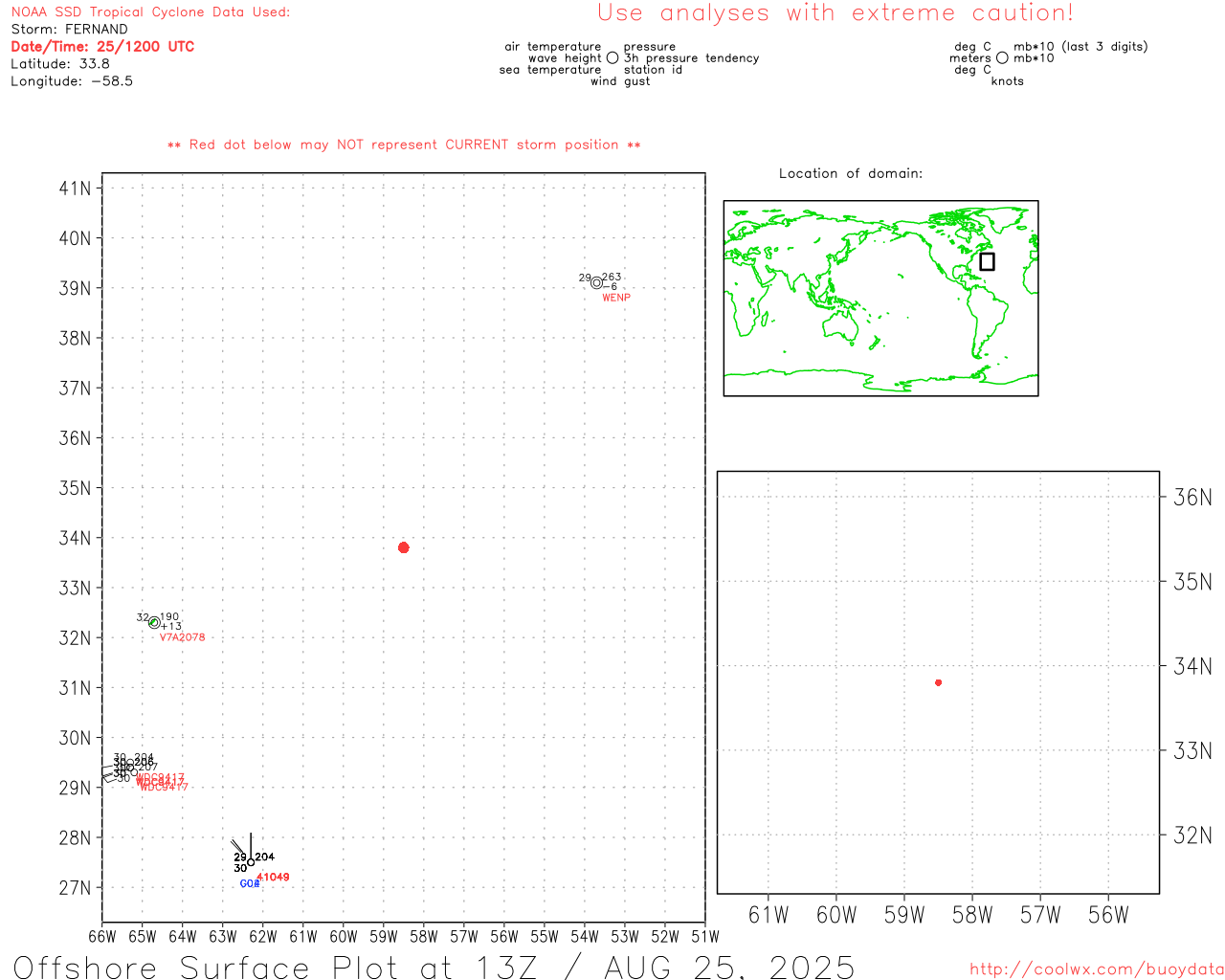Click 'NOAA SSD Tropical Cyclone Data Used:' heading
Viewport: 1225px width, 980px height.
tap(150, 12)
